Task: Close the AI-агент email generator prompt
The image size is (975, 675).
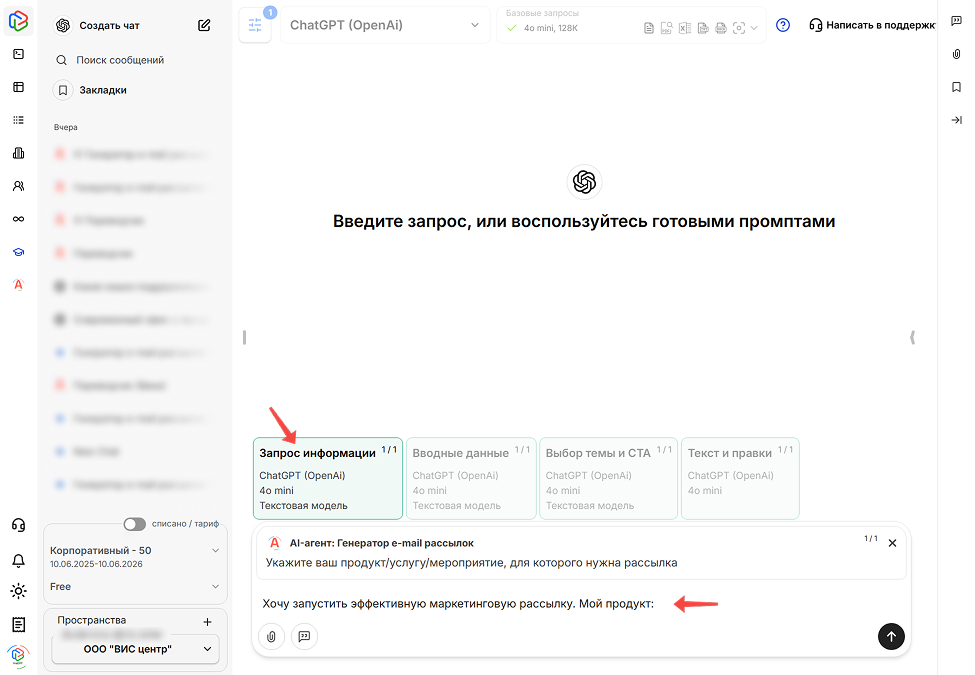Action: (x=892, y=543)
